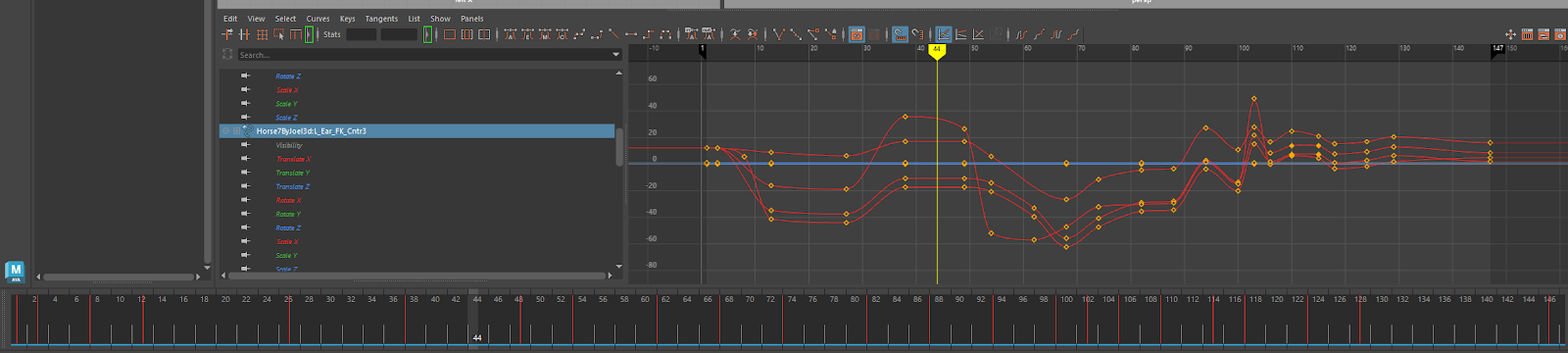The width and height of the screenshot is (1568, 353).
Task: Click the Maya logo icon
Action: (14, 271)
